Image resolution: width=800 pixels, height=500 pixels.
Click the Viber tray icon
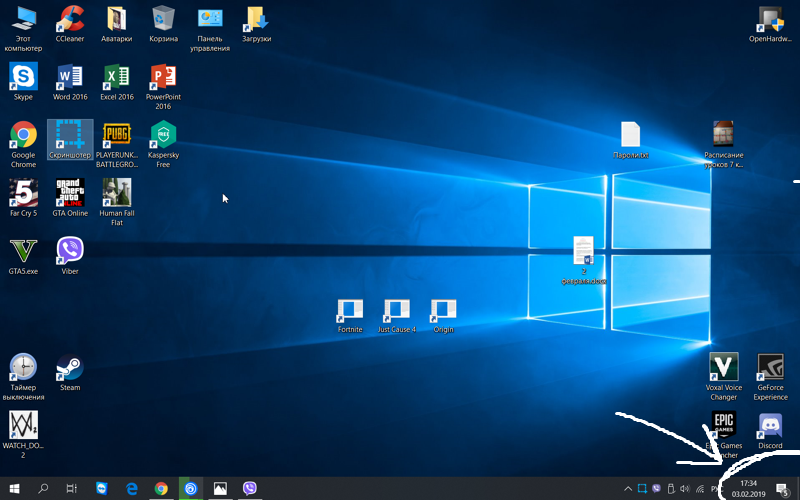(657, 489)
